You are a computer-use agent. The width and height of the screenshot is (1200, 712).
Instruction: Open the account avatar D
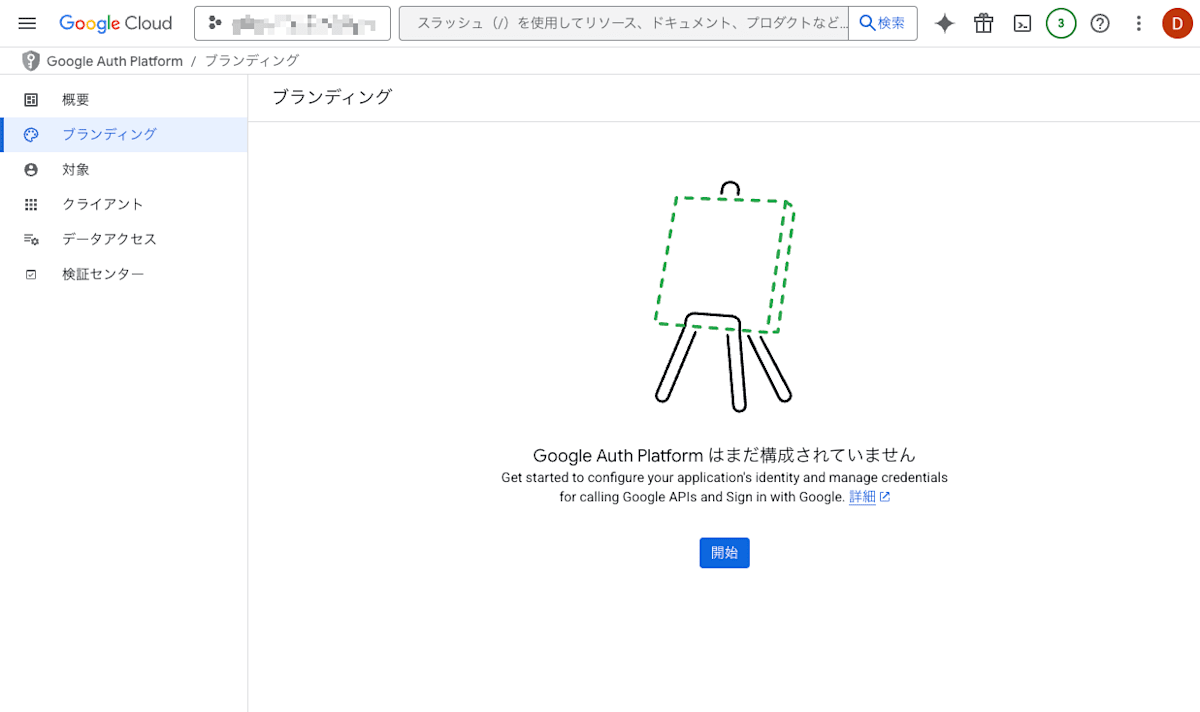point(1177,23)
